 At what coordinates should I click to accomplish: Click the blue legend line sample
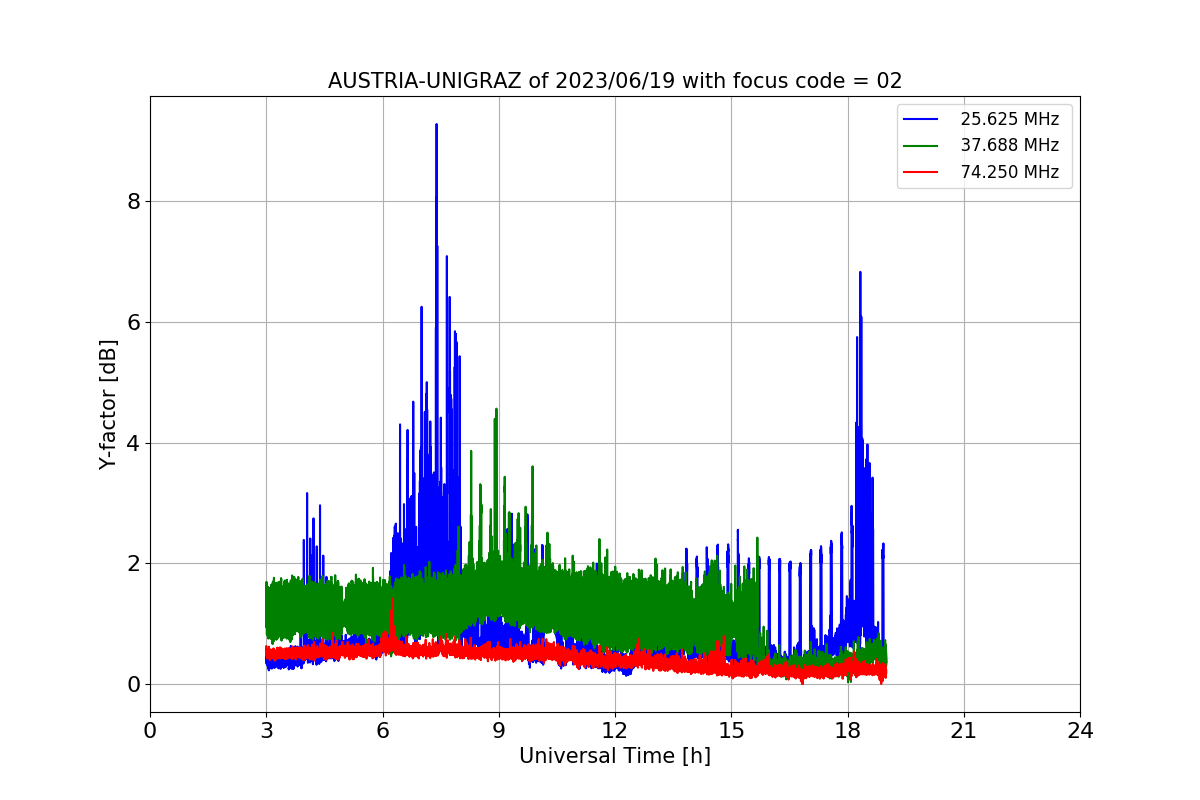click(x=921, y=119)
